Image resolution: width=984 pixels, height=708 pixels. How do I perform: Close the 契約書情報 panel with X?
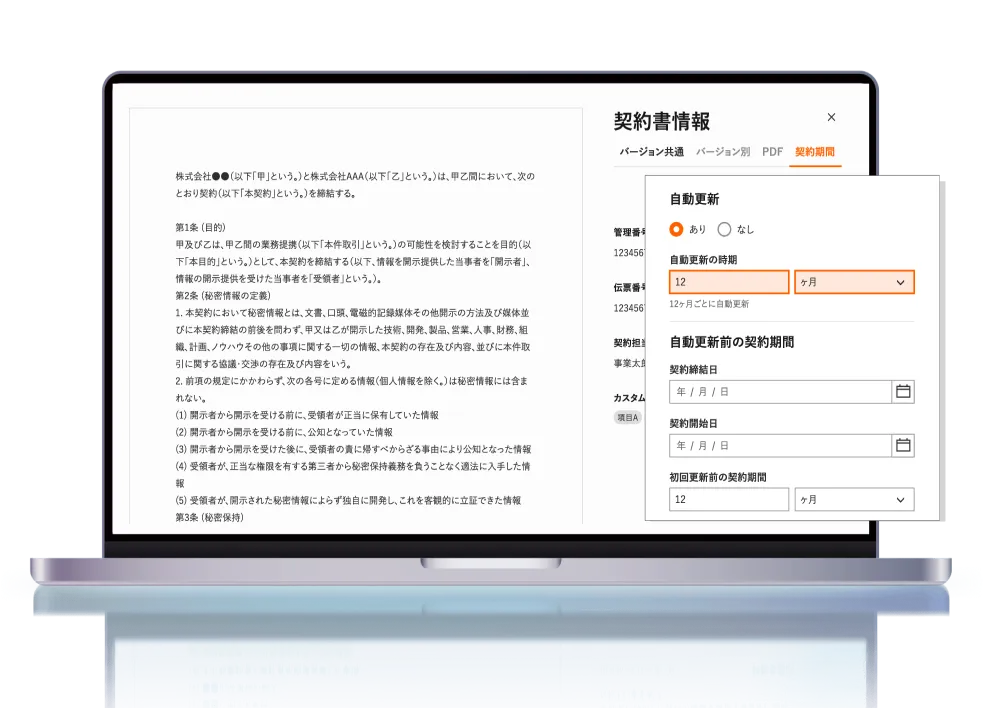831,117
